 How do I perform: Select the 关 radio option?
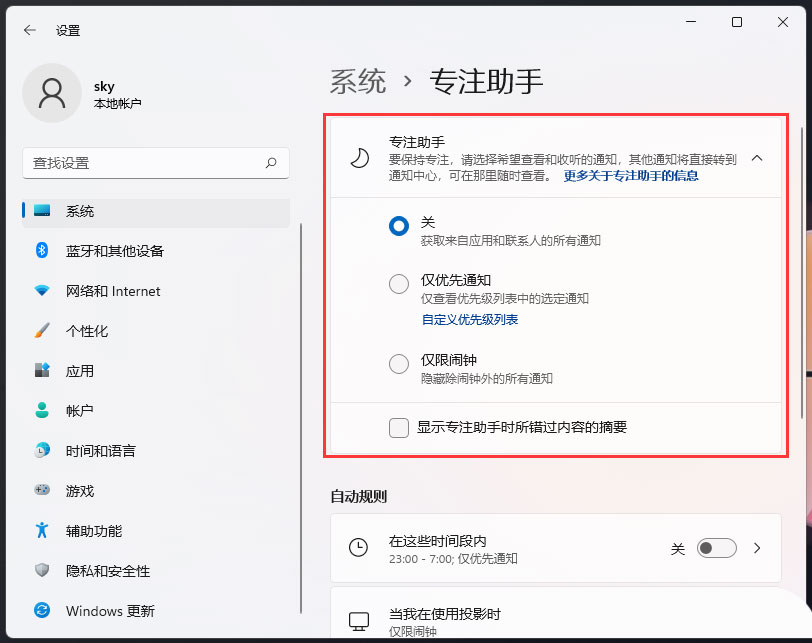click(x=399, y=226)
